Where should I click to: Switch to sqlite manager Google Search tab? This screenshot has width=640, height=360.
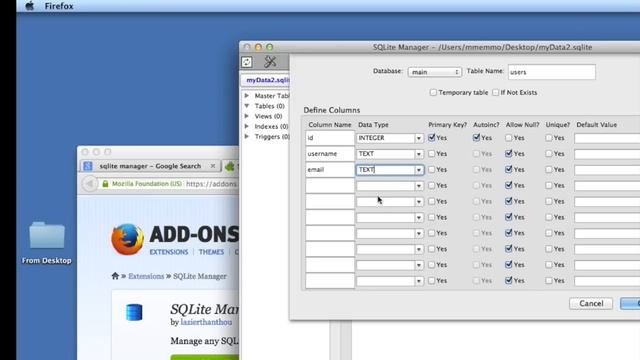coord(149,166)
